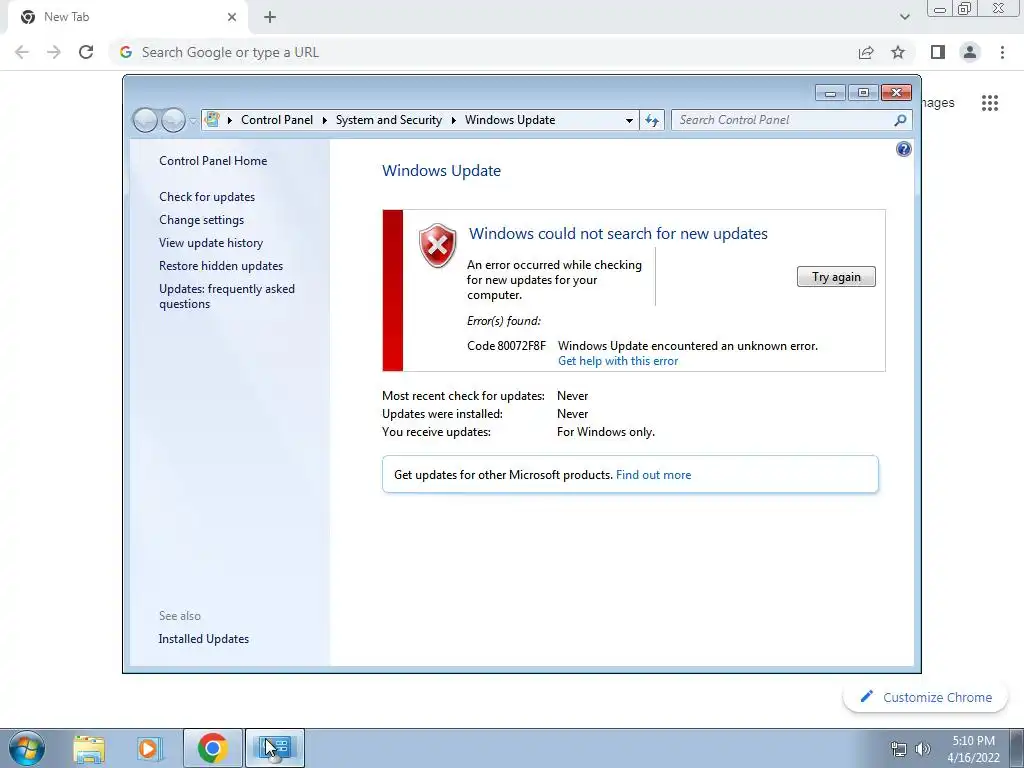Expand the arrow before Control Panel breadcrumb
This screenshot has width=1024, height=768.
pyautogui.click(x=230, y=120)
